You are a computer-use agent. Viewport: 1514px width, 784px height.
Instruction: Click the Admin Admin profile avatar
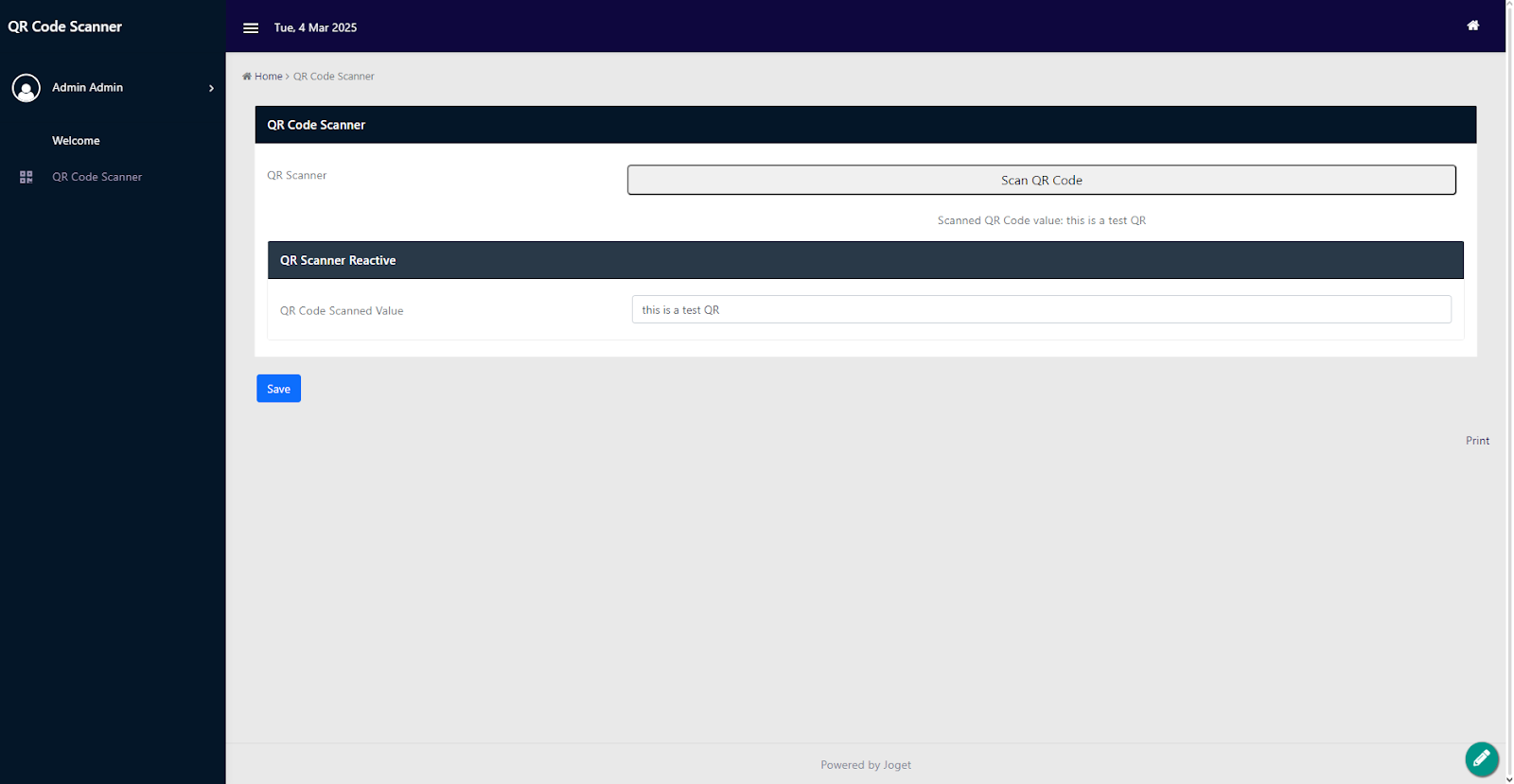click(26, 88)
